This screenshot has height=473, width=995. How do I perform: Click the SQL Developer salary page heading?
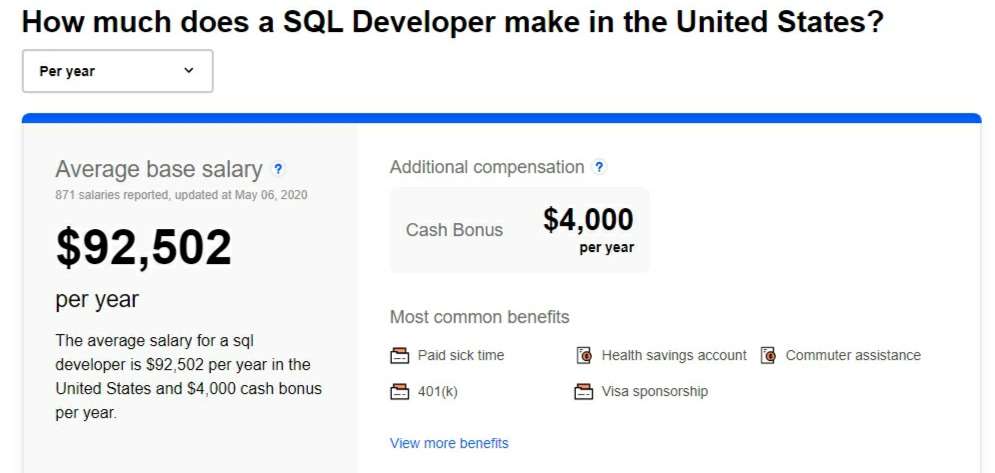(453, 22)
